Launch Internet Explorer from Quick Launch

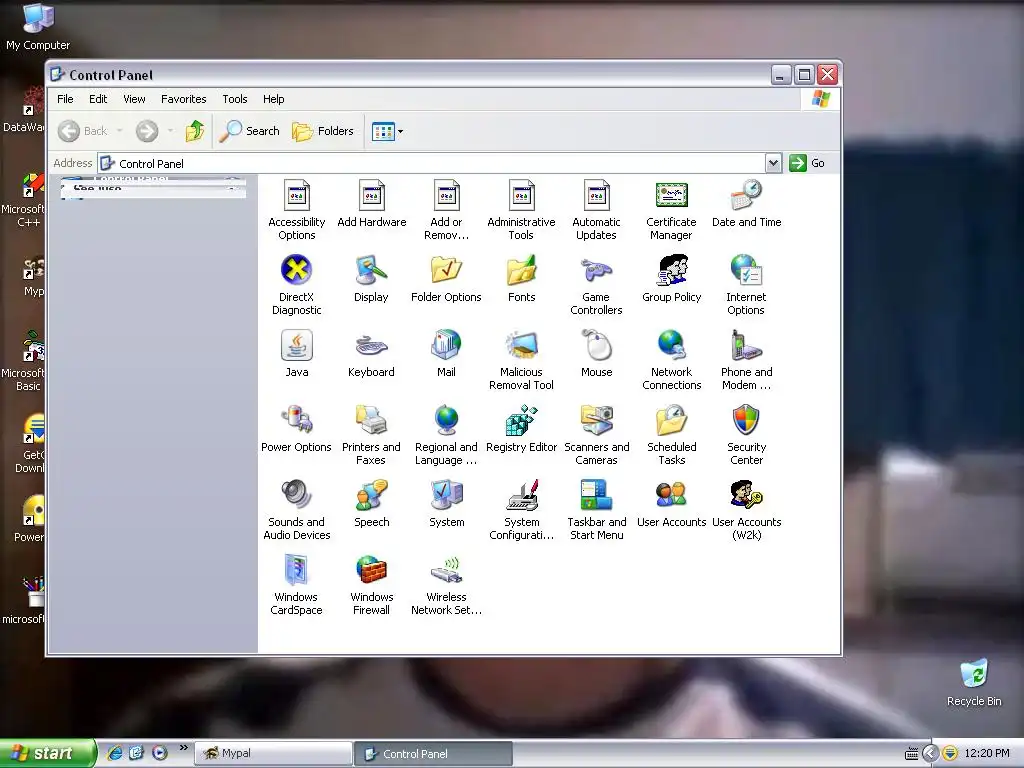[114, 753]
